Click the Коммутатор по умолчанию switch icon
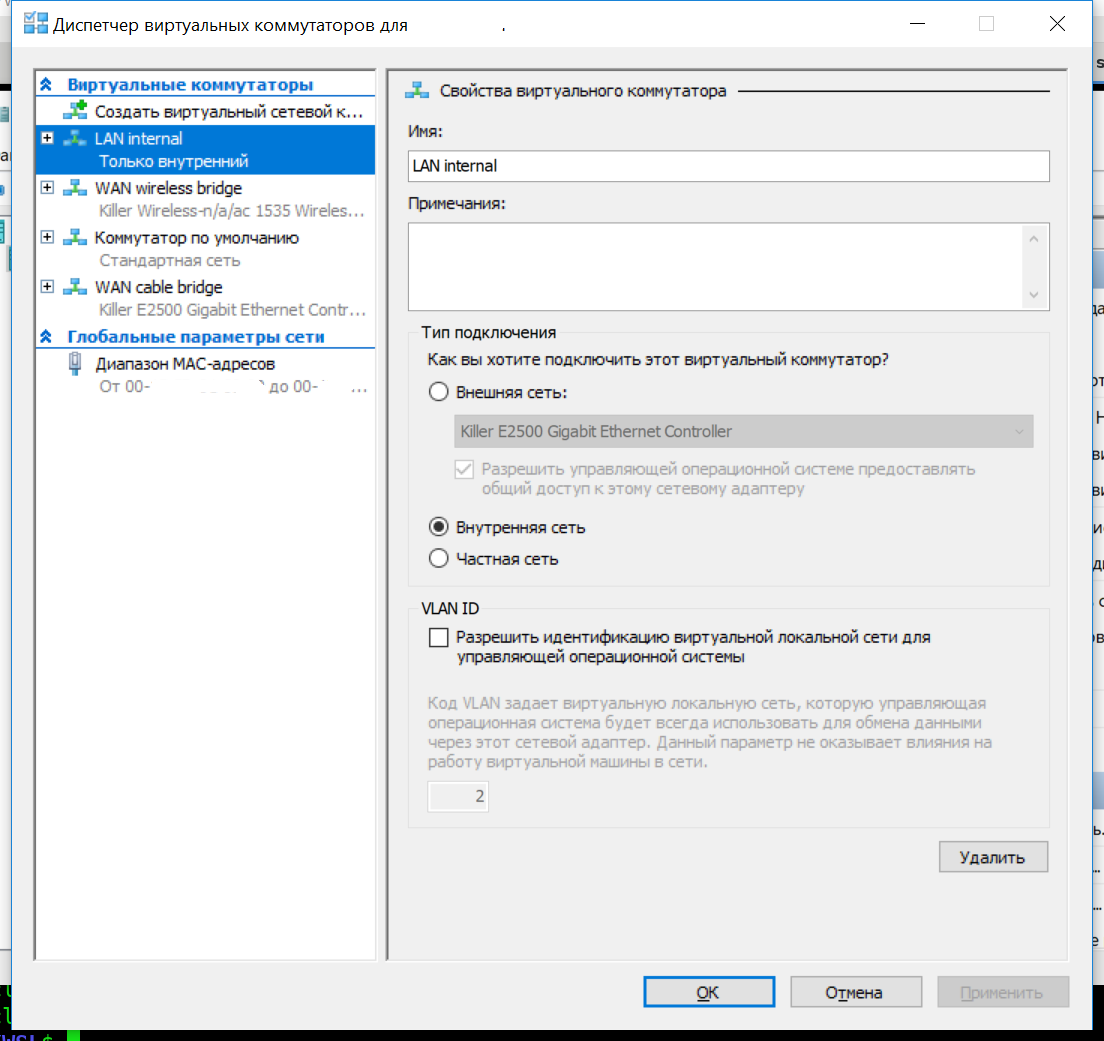Screen dimensions: 1104x1041 [75, 237]
